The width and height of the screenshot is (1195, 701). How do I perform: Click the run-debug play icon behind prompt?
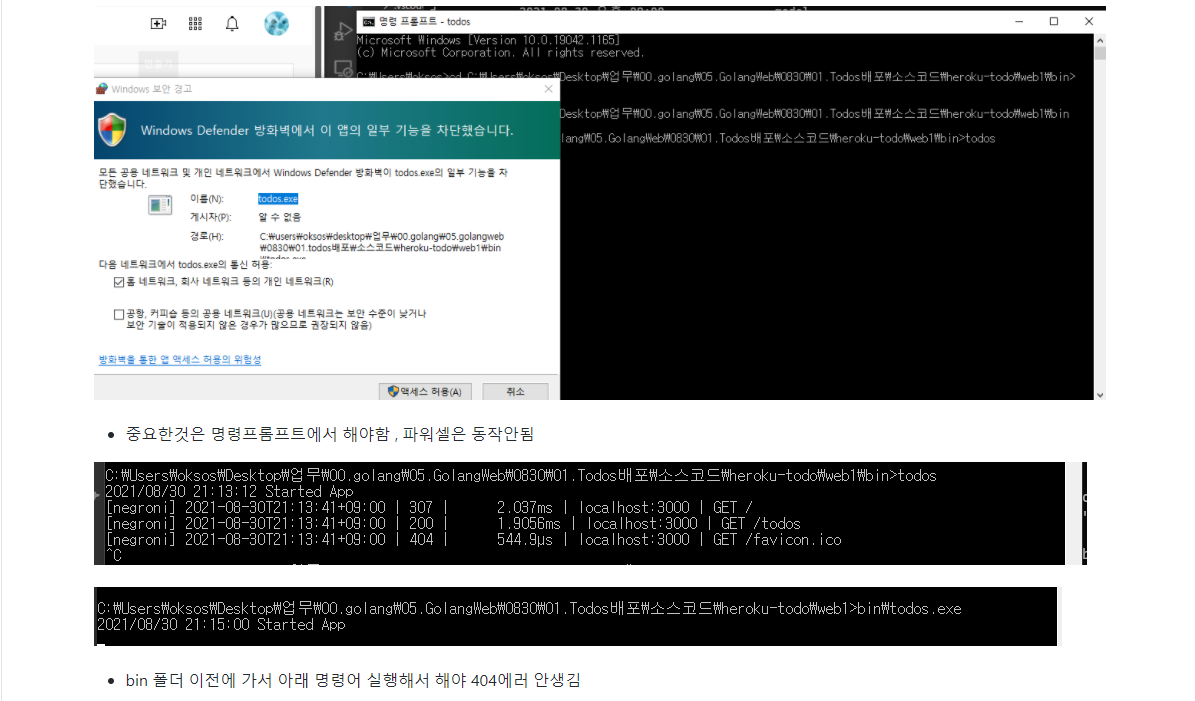(342, 32)
